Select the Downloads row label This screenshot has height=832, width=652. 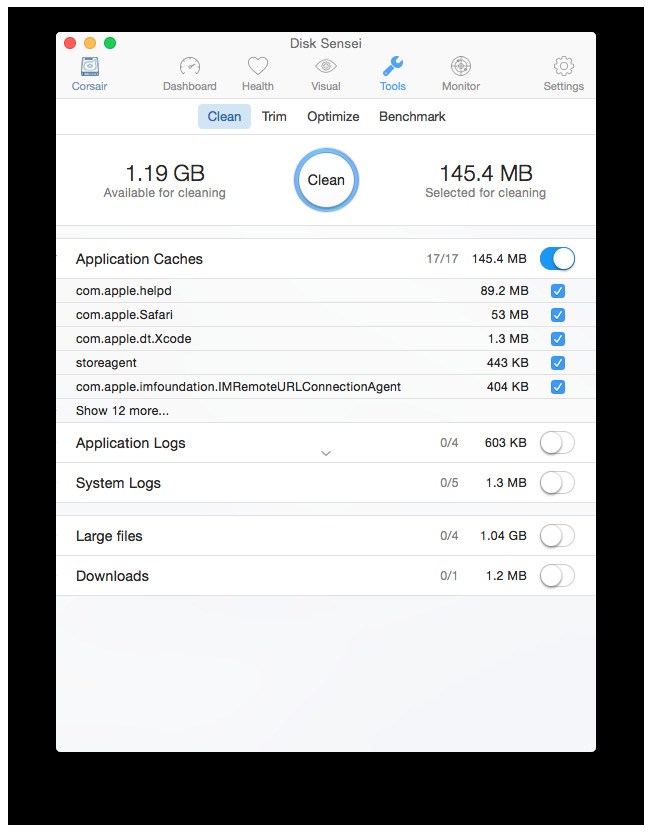pos(112,576)
